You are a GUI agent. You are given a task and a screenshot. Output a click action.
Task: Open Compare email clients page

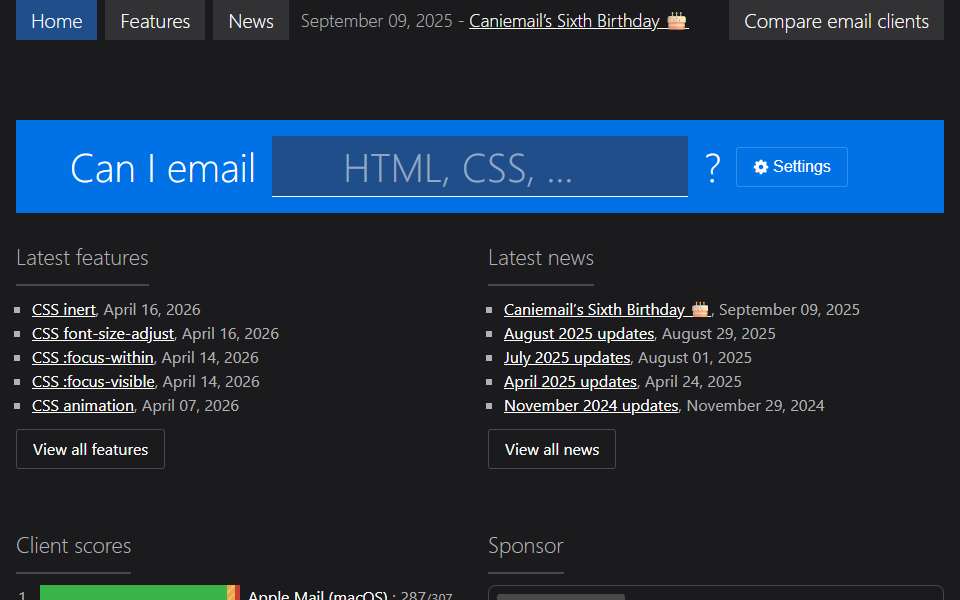[836, 20]
